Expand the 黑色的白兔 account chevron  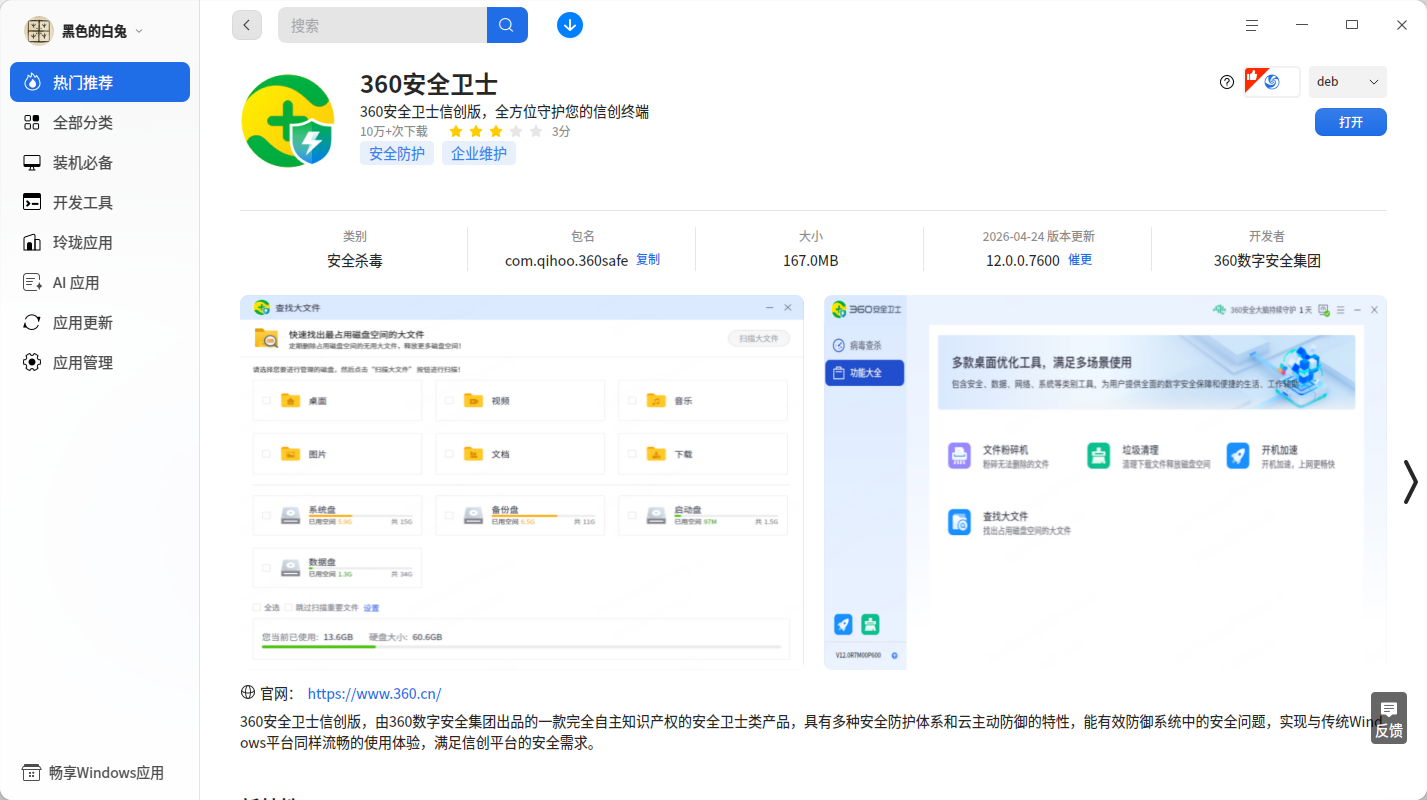click(x=139, y=31)
